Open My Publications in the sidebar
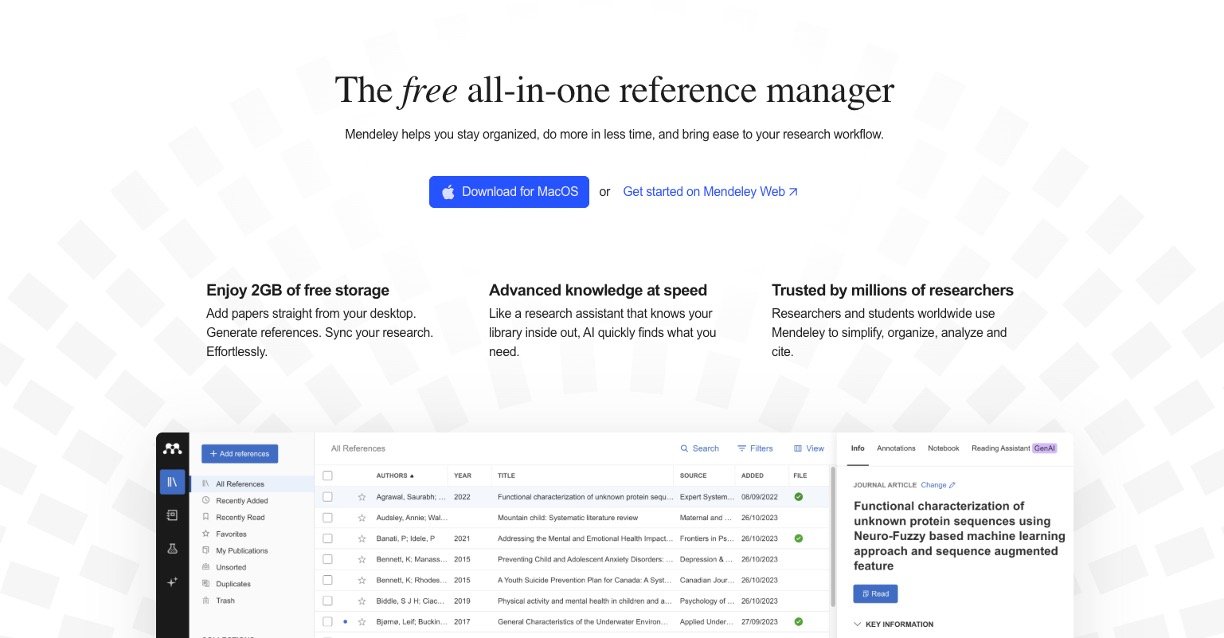 click(241, 550)
